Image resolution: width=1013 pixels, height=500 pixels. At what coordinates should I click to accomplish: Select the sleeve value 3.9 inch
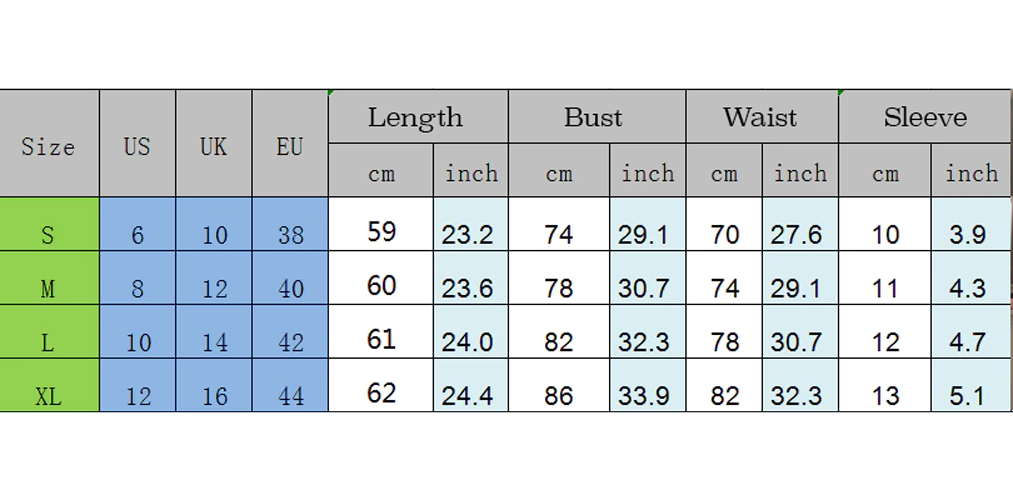pyautogui.click(x=967, y=235)
